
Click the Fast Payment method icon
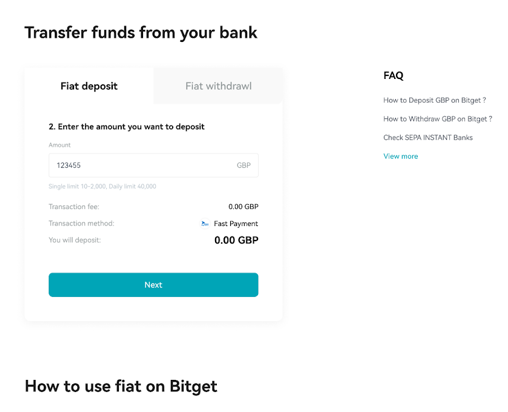(x=205, y=223)
